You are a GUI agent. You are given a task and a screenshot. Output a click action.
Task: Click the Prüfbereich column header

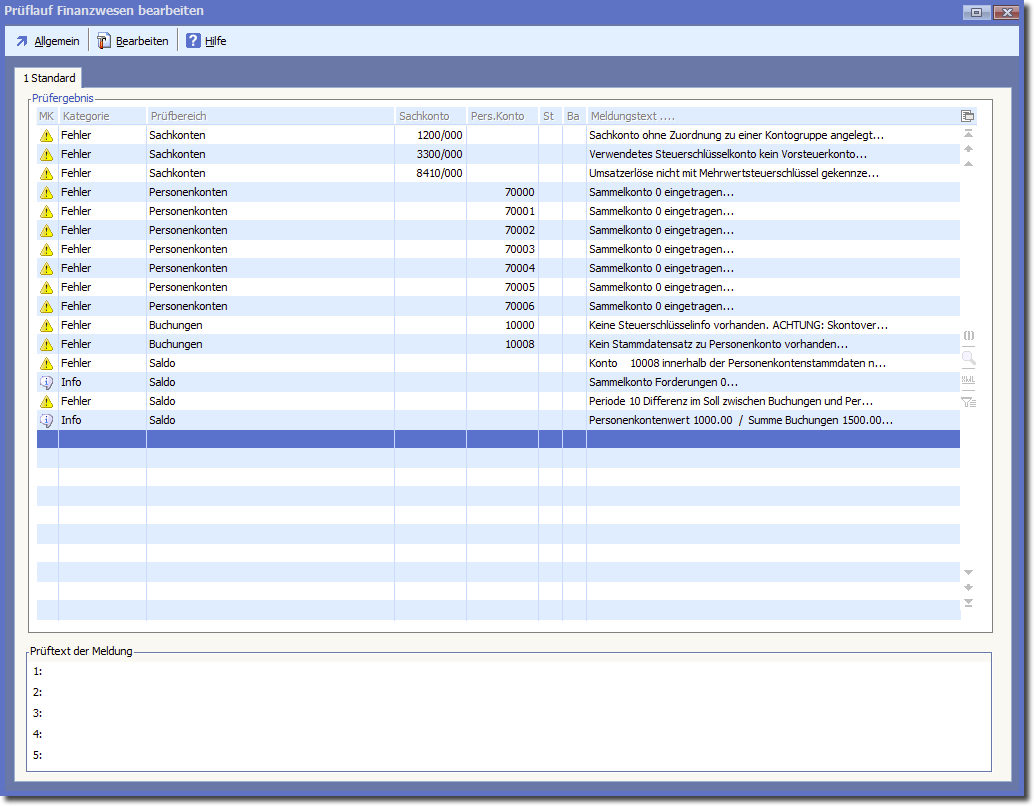178,116
